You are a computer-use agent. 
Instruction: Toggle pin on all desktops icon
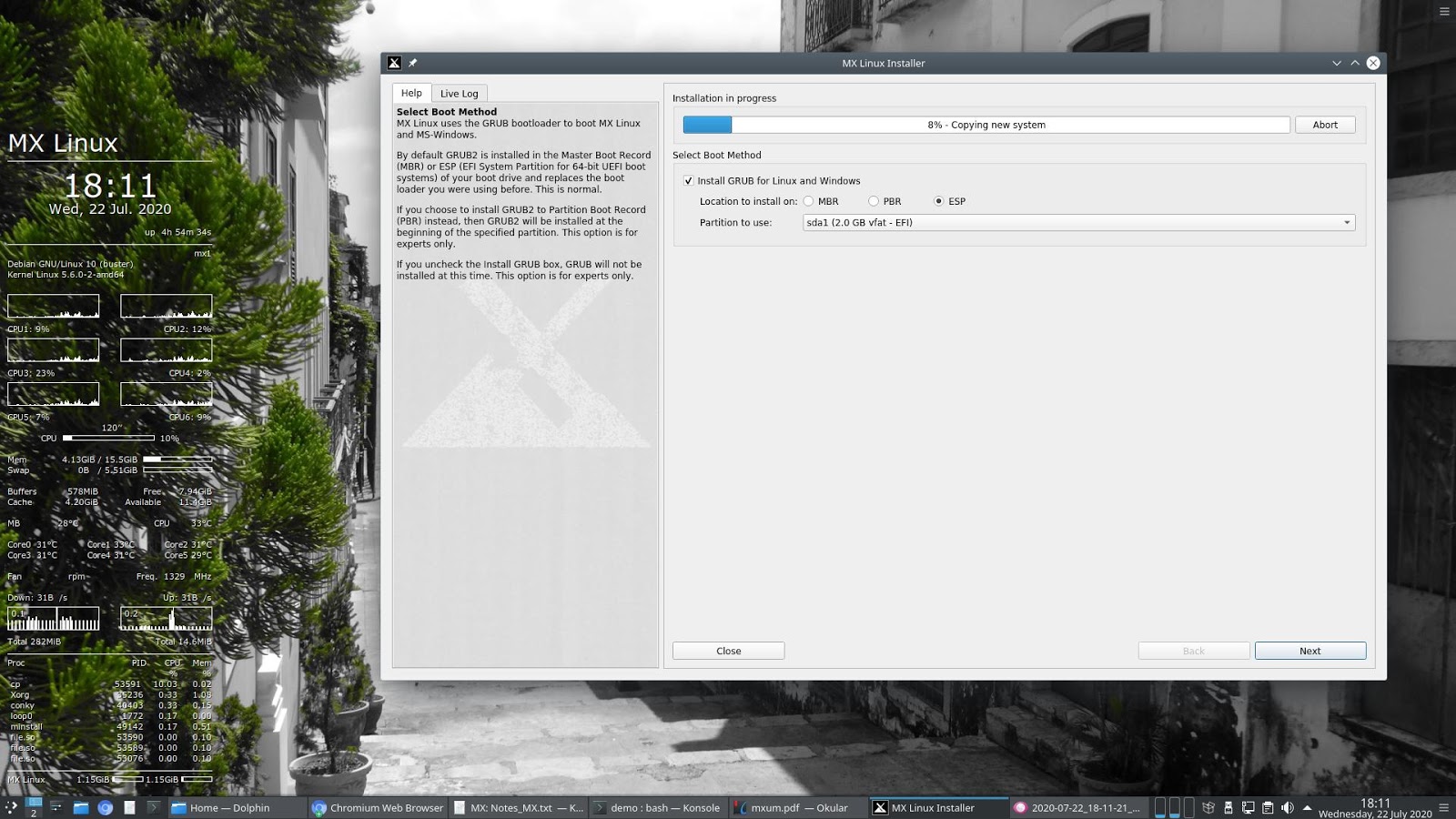point(412,63)
